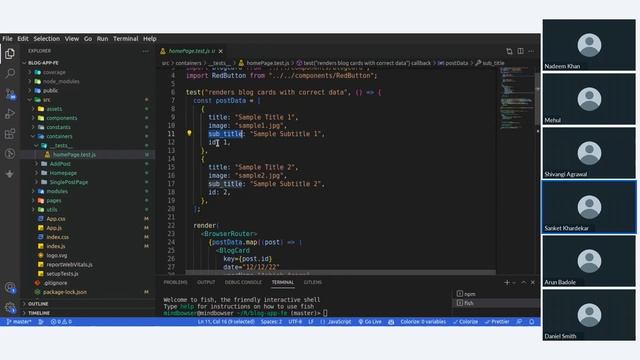Open the File menu

(x=7, y=39)
